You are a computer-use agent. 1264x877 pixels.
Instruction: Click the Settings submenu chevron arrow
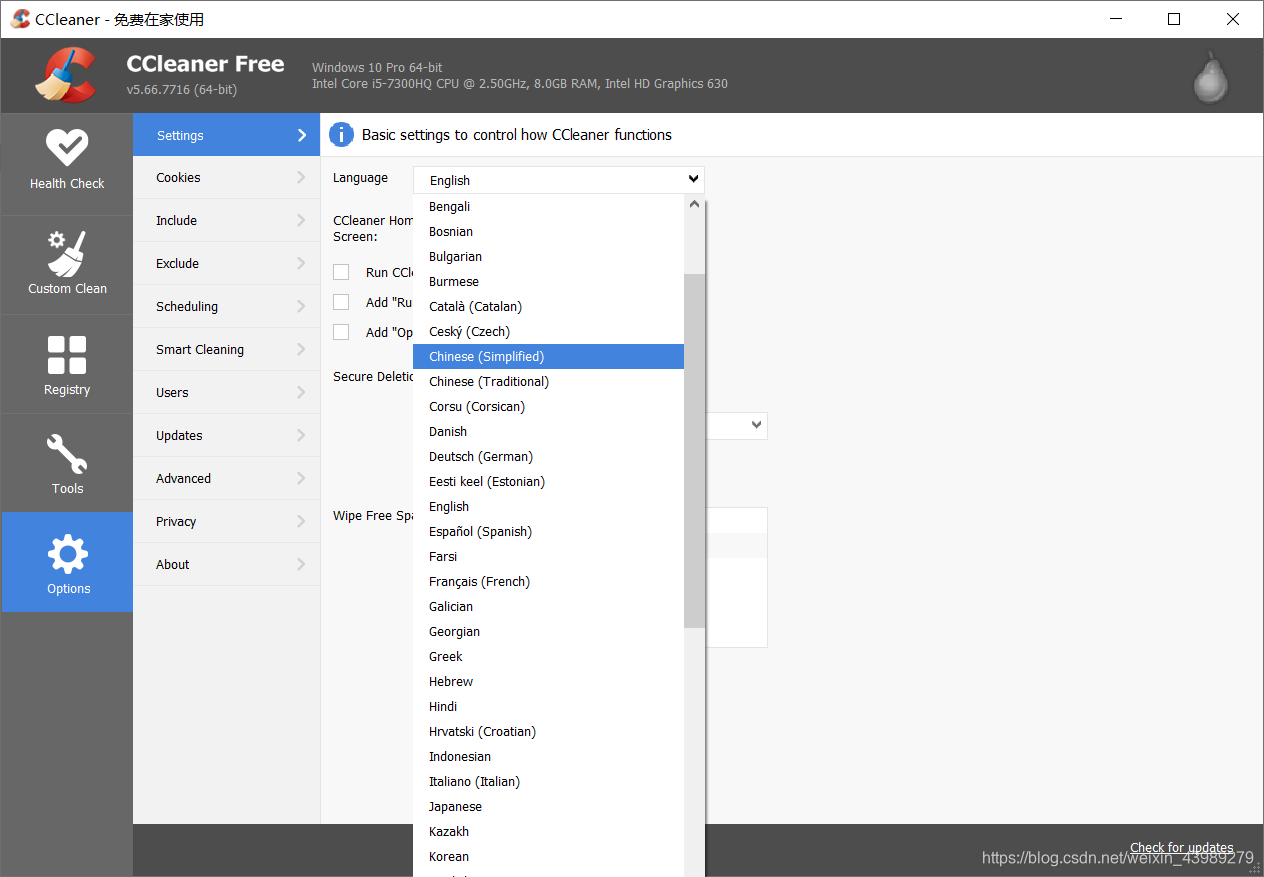301,135
